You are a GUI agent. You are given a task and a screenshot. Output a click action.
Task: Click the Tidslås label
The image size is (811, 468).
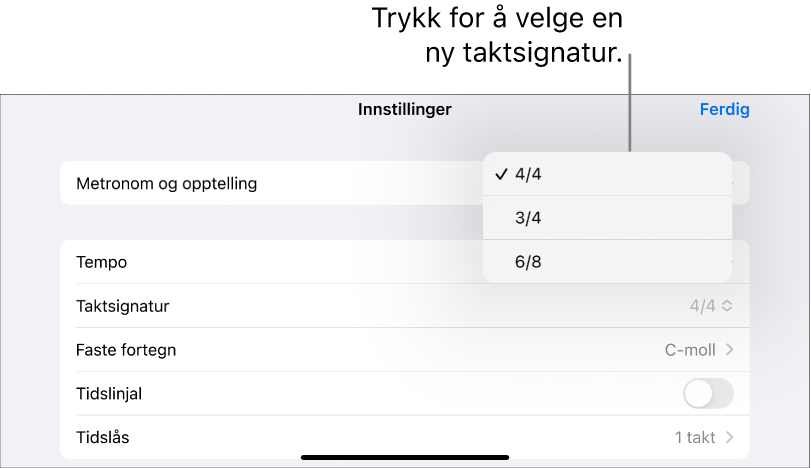pyautogui.click(x=103, y=438)
